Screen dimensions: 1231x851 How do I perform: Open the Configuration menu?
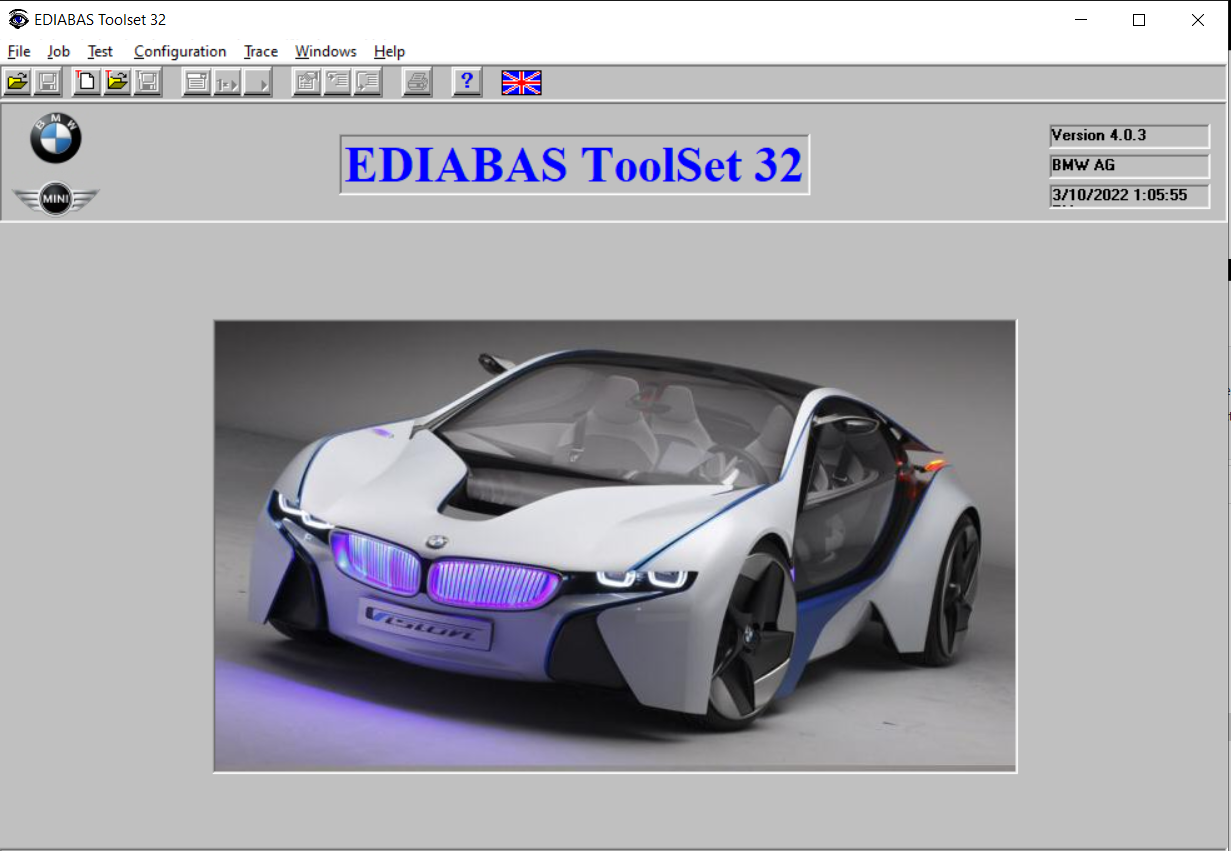(x=180, y=51)
